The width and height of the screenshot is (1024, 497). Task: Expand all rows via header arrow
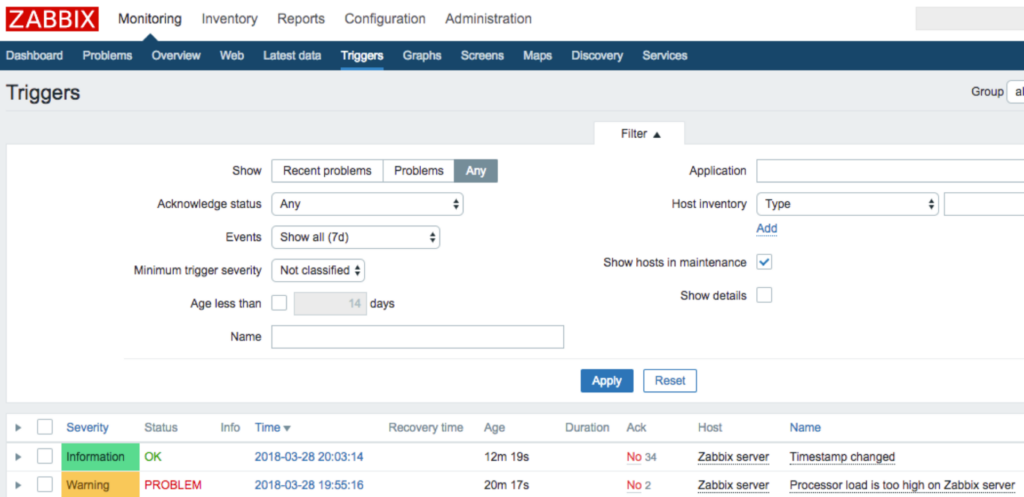(x=18, y=428)
